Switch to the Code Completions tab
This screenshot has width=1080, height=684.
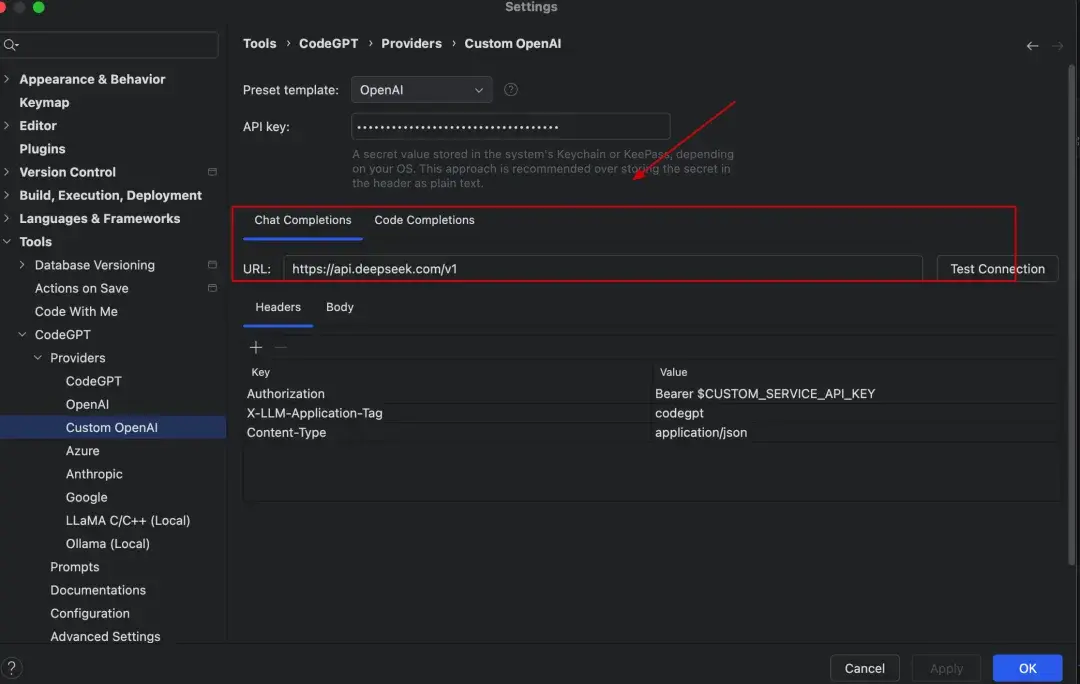pyautogui.click(x=424, y=220)
